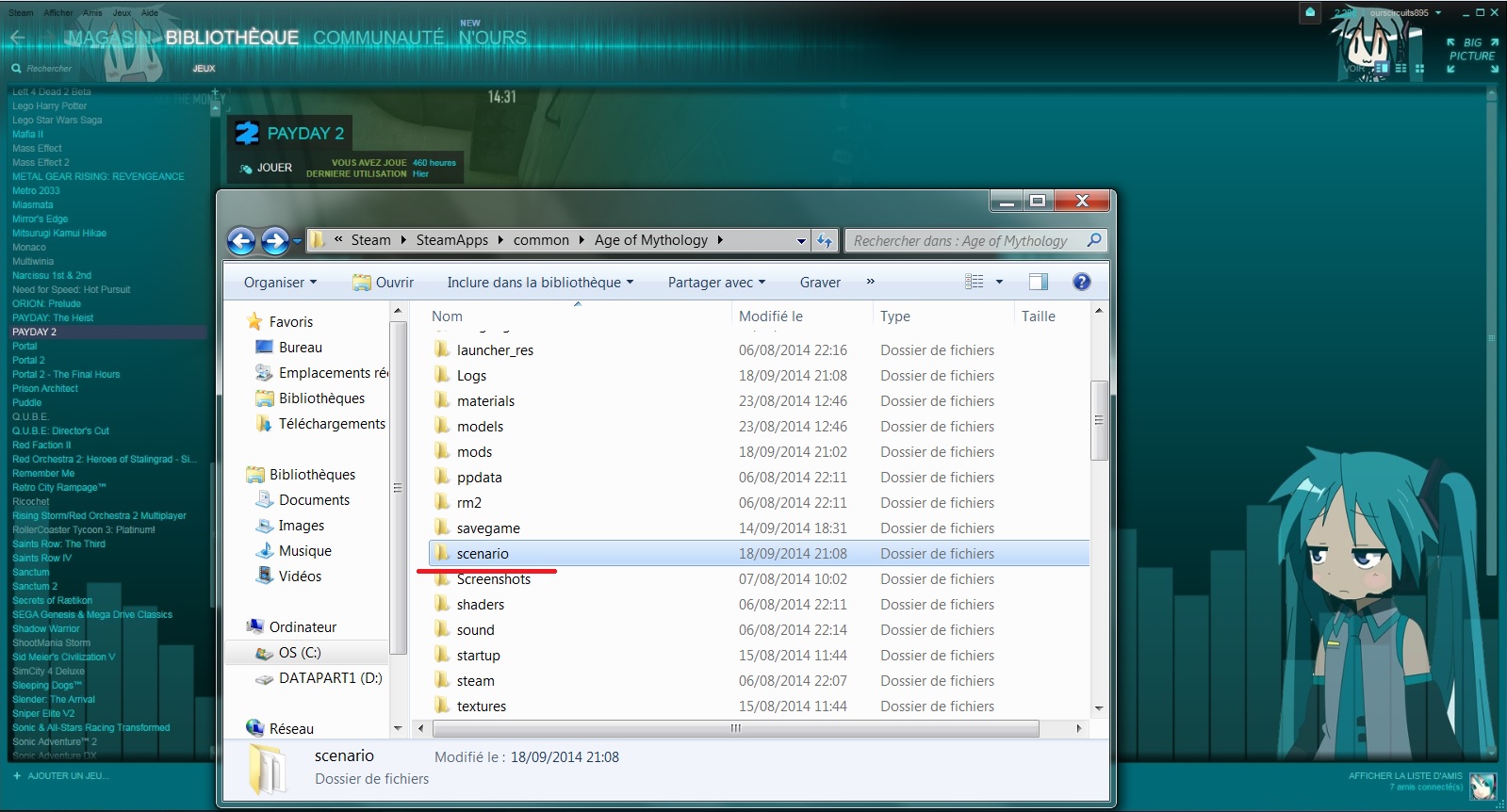The height and width of the screenshot is (812, 1507).
Task: Switch Steam library to grid view
Action: (x=1419, y=68)
